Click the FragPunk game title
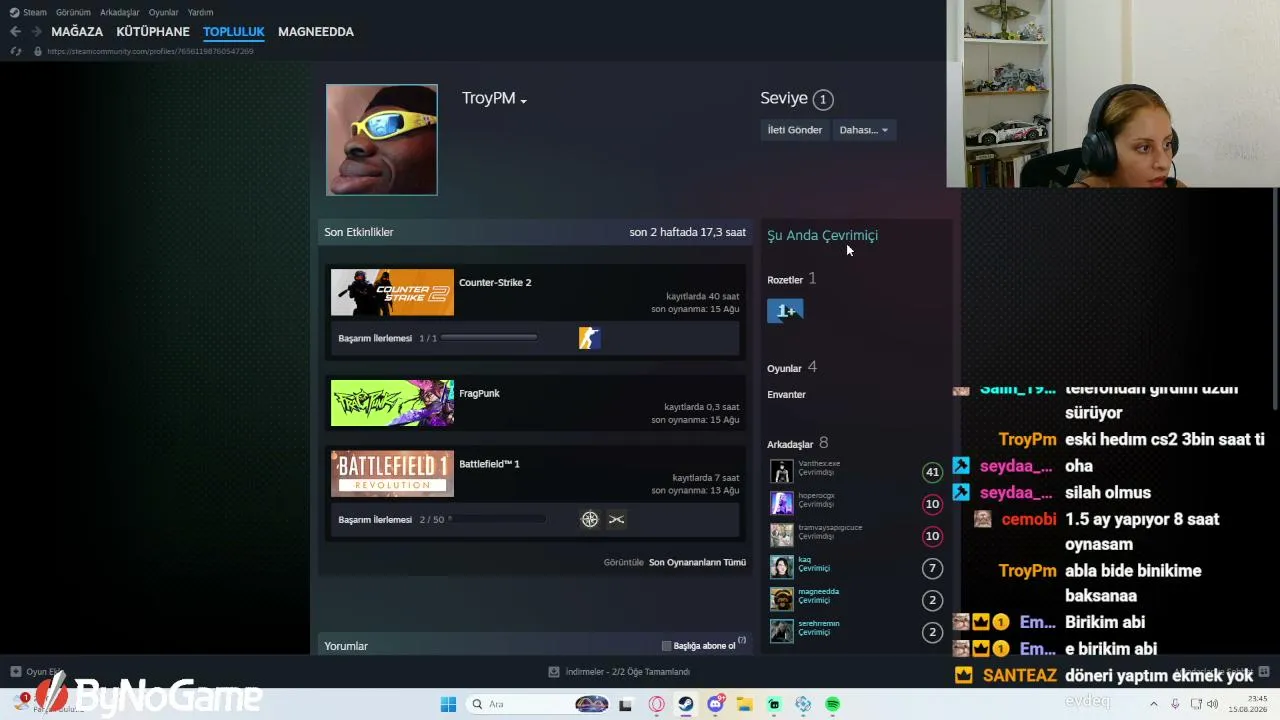The width and height of the screenshot is (1280, 720). [479, 393]
